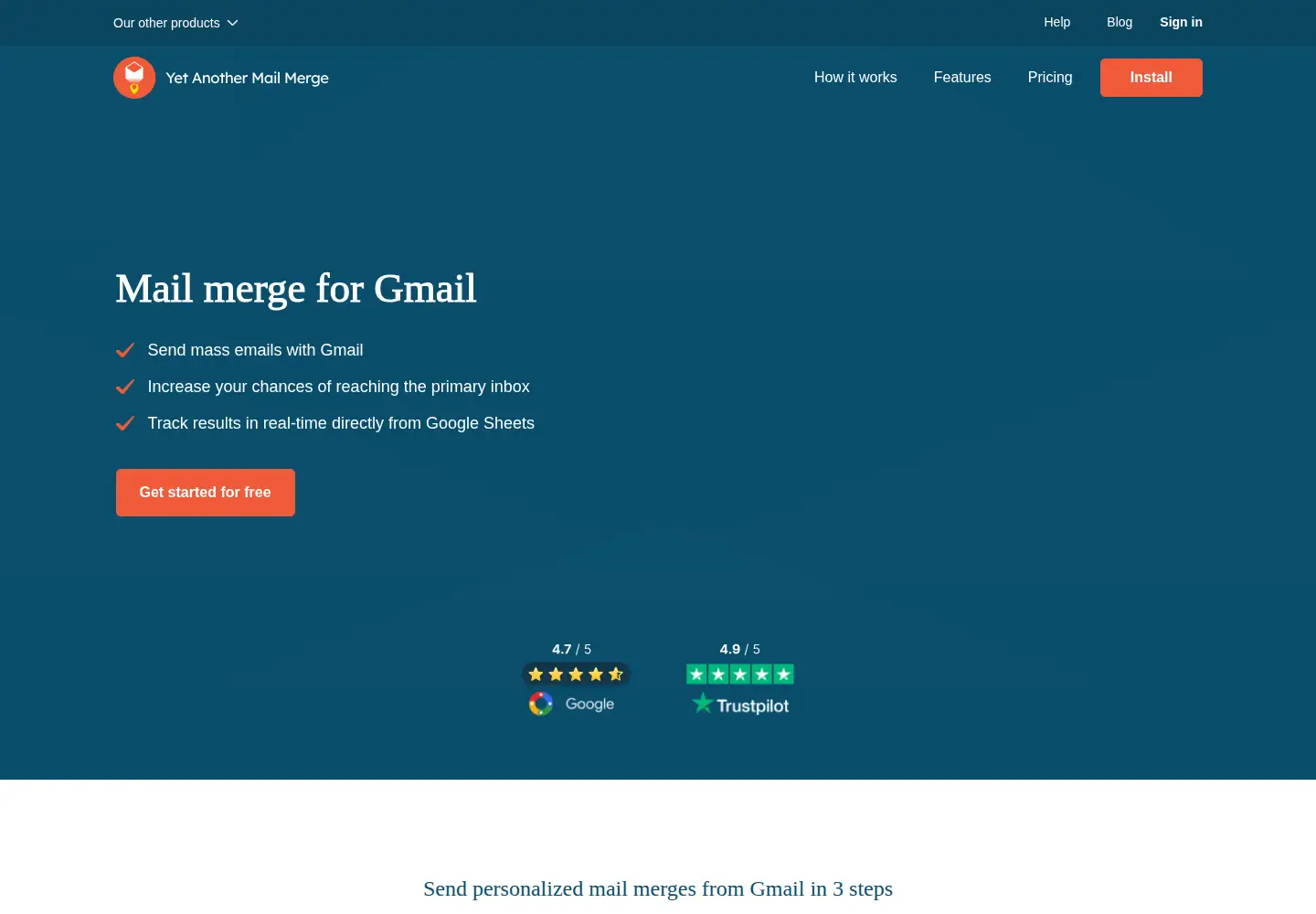Click the Track results in real-time text
1316x914 pixels.
[341, 423]
